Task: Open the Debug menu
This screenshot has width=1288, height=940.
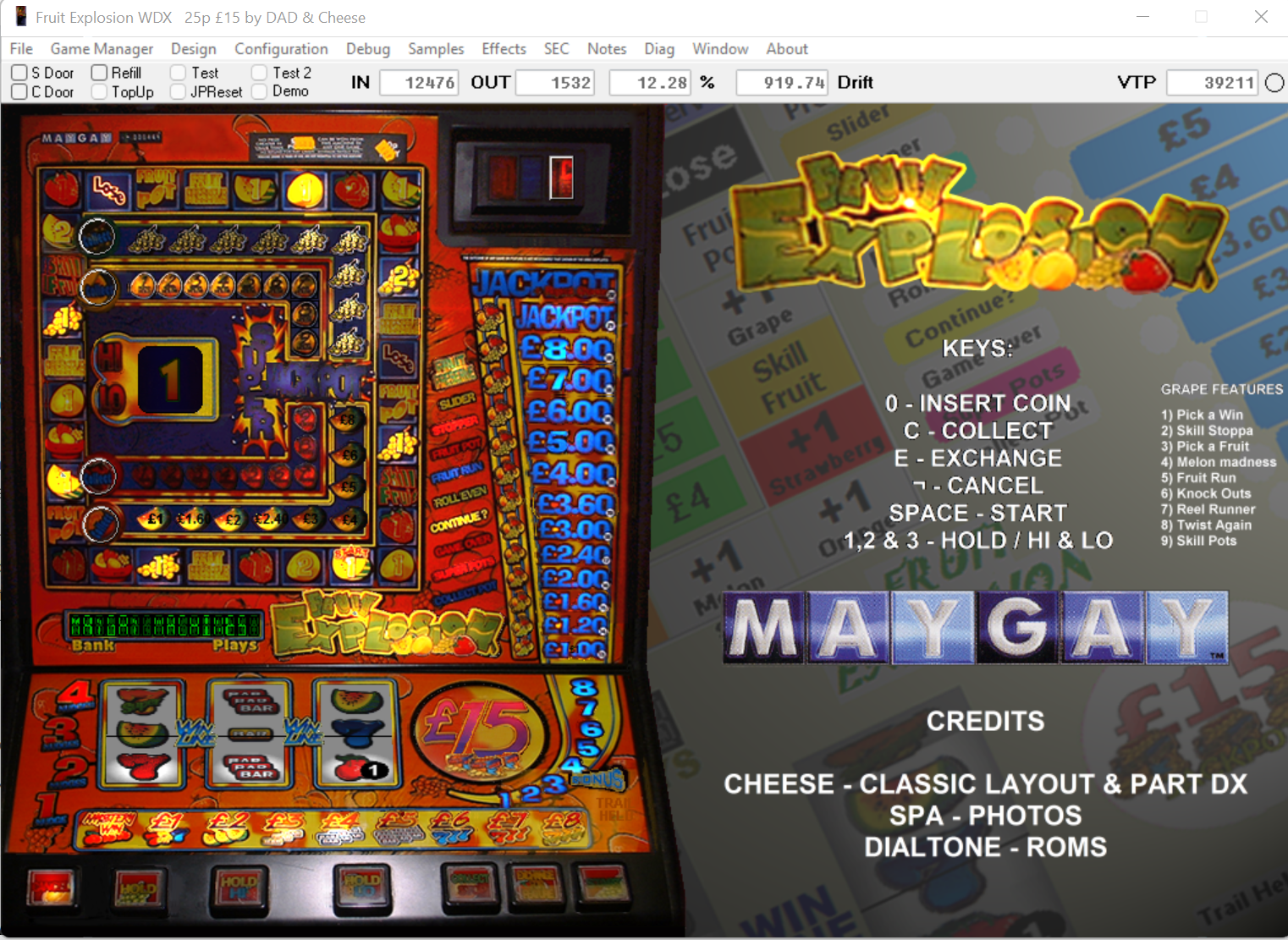Action: coord(368,48)
